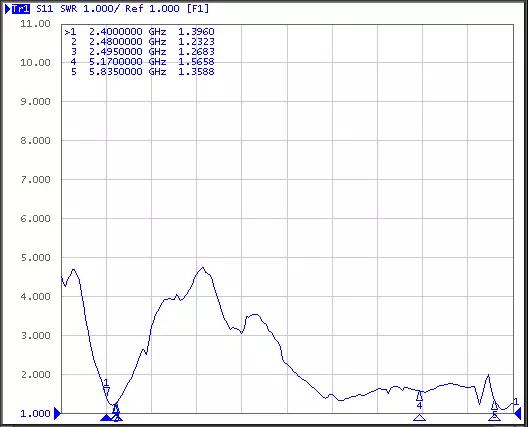The height and width of the screenshot is (427, 528).
Task: Click the 6.000 Y-axis label
Action: tap(35, 219)
